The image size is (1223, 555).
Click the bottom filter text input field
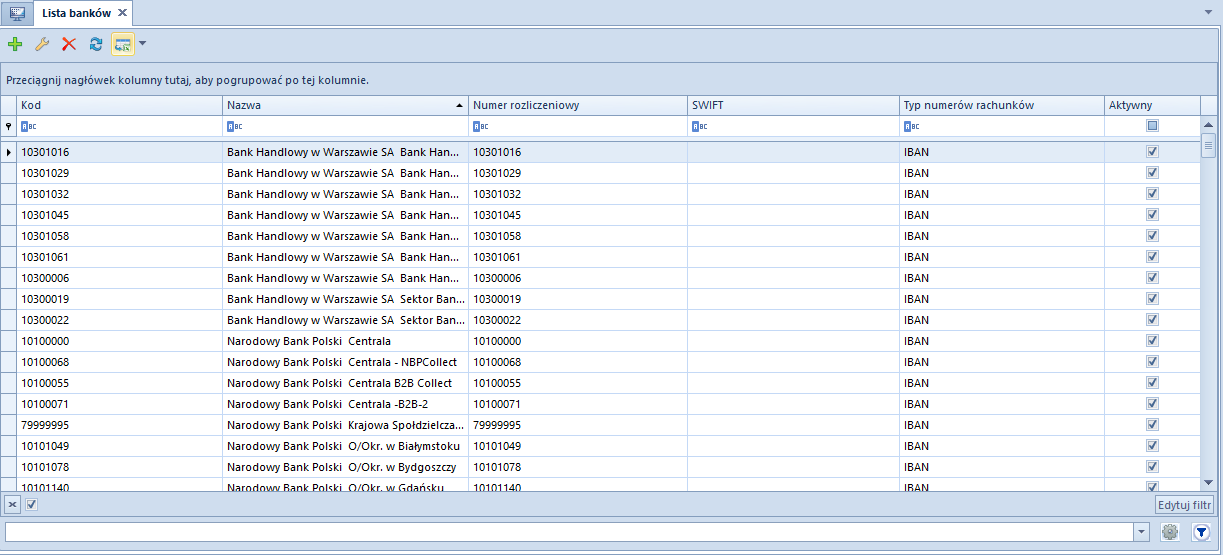(x=569, y=532)
